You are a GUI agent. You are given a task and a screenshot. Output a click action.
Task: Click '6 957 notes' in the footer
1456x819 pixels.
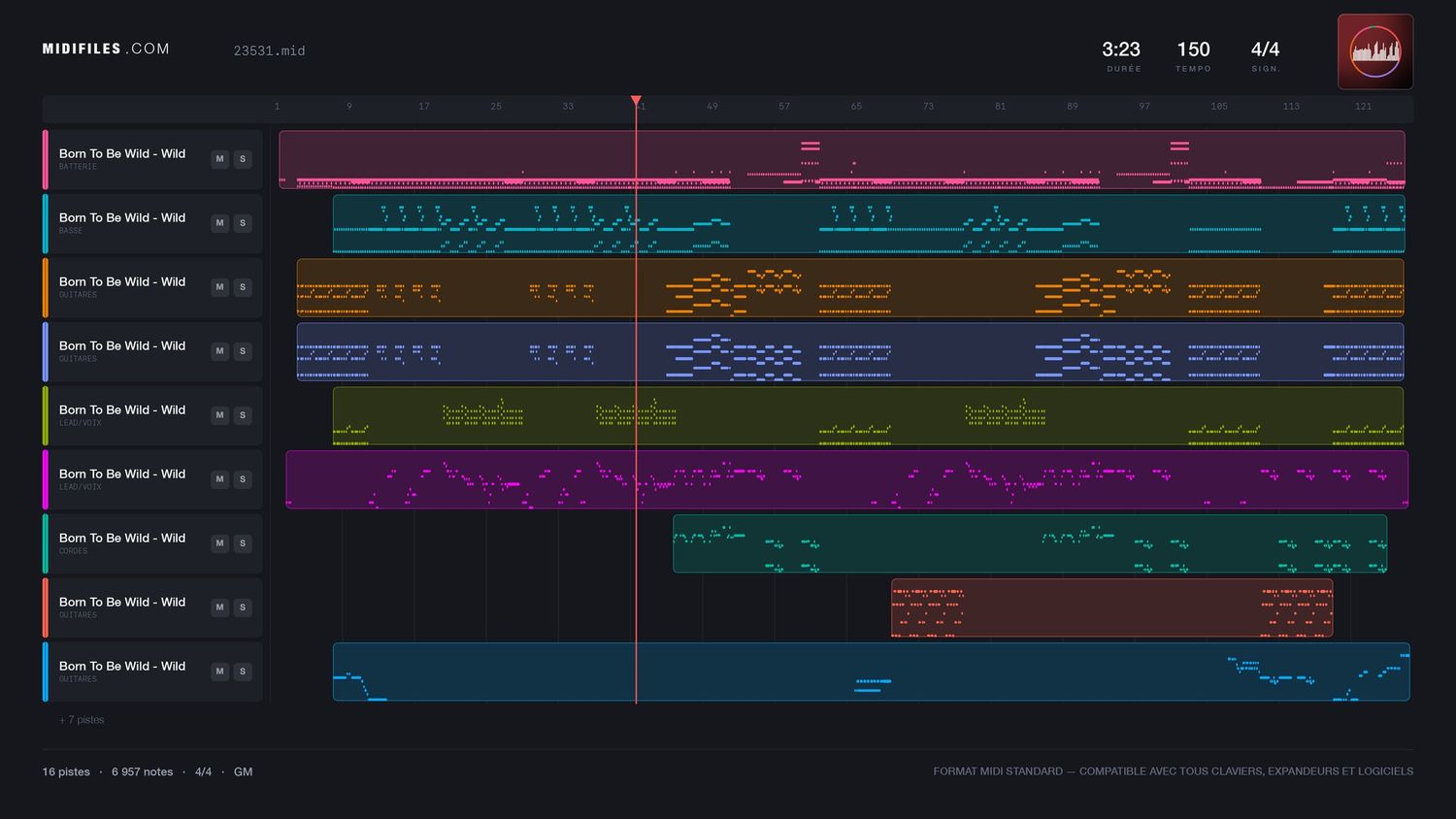(x=142, y=771)
